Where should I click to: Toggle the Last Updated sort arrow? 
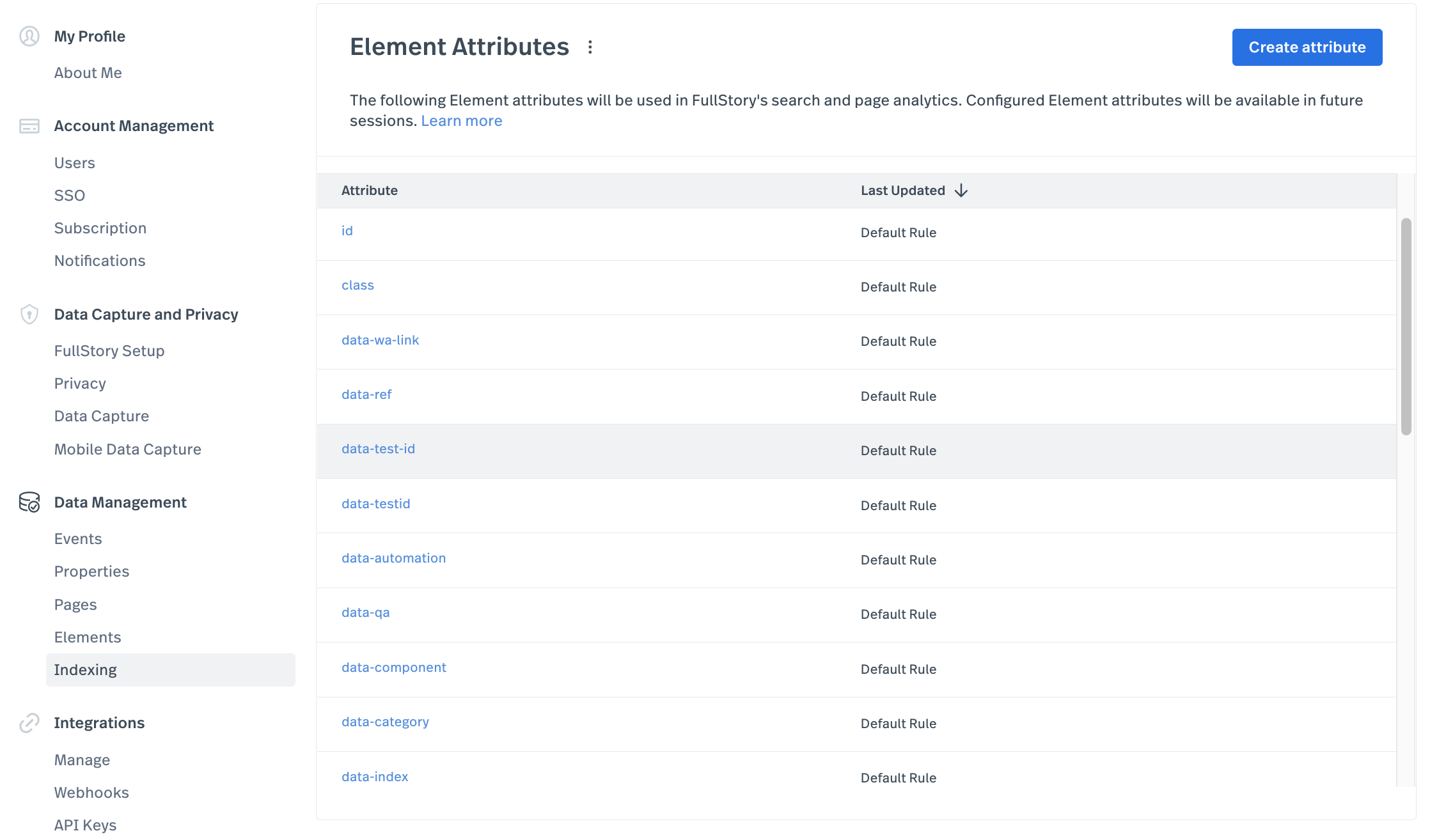(x=961, y=191)
